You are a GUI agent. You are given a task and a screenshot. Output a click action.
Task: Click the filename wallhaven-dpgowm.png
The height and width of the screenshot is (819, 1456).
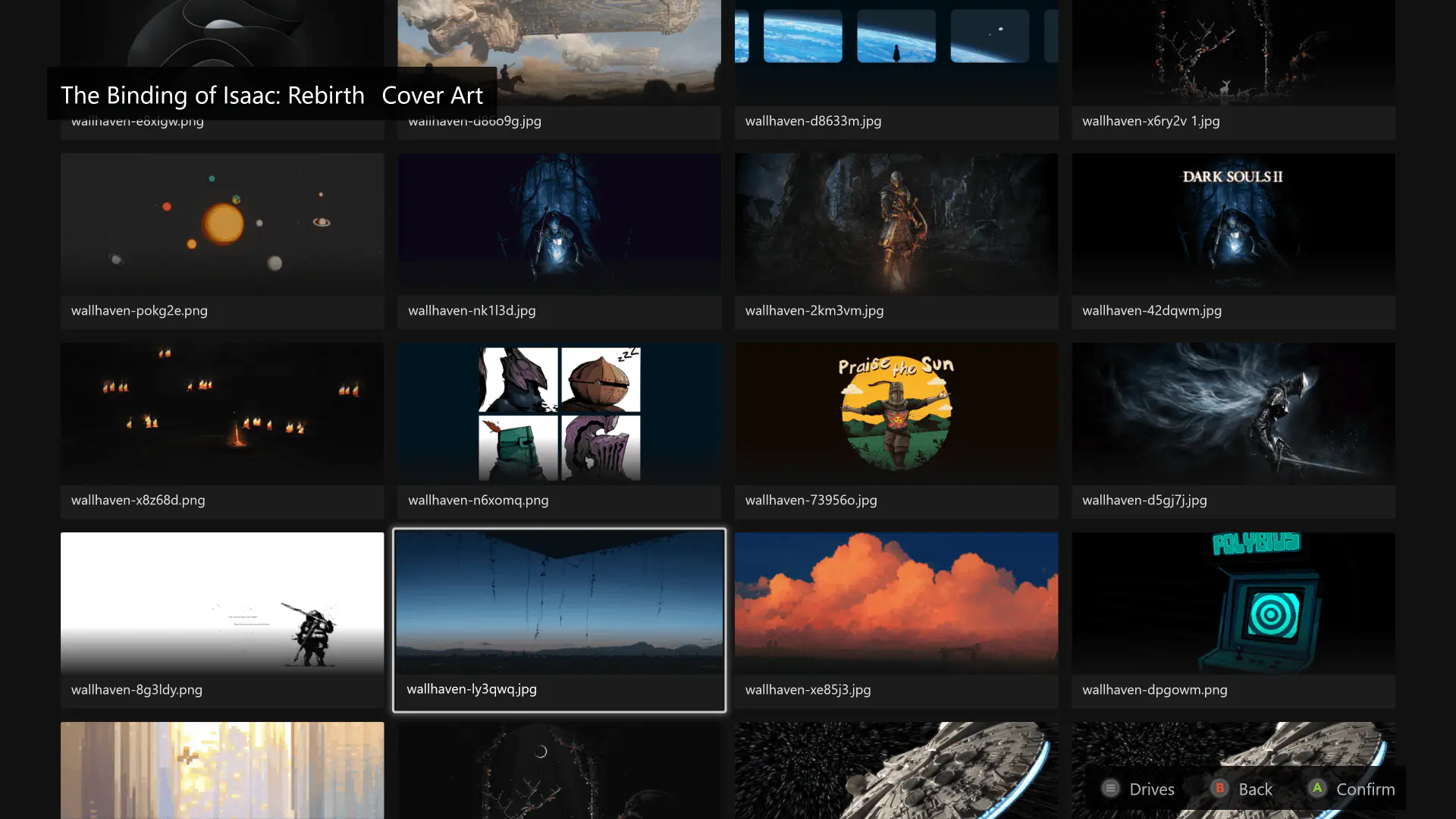pyautogui.click(x=1155, y=690)
